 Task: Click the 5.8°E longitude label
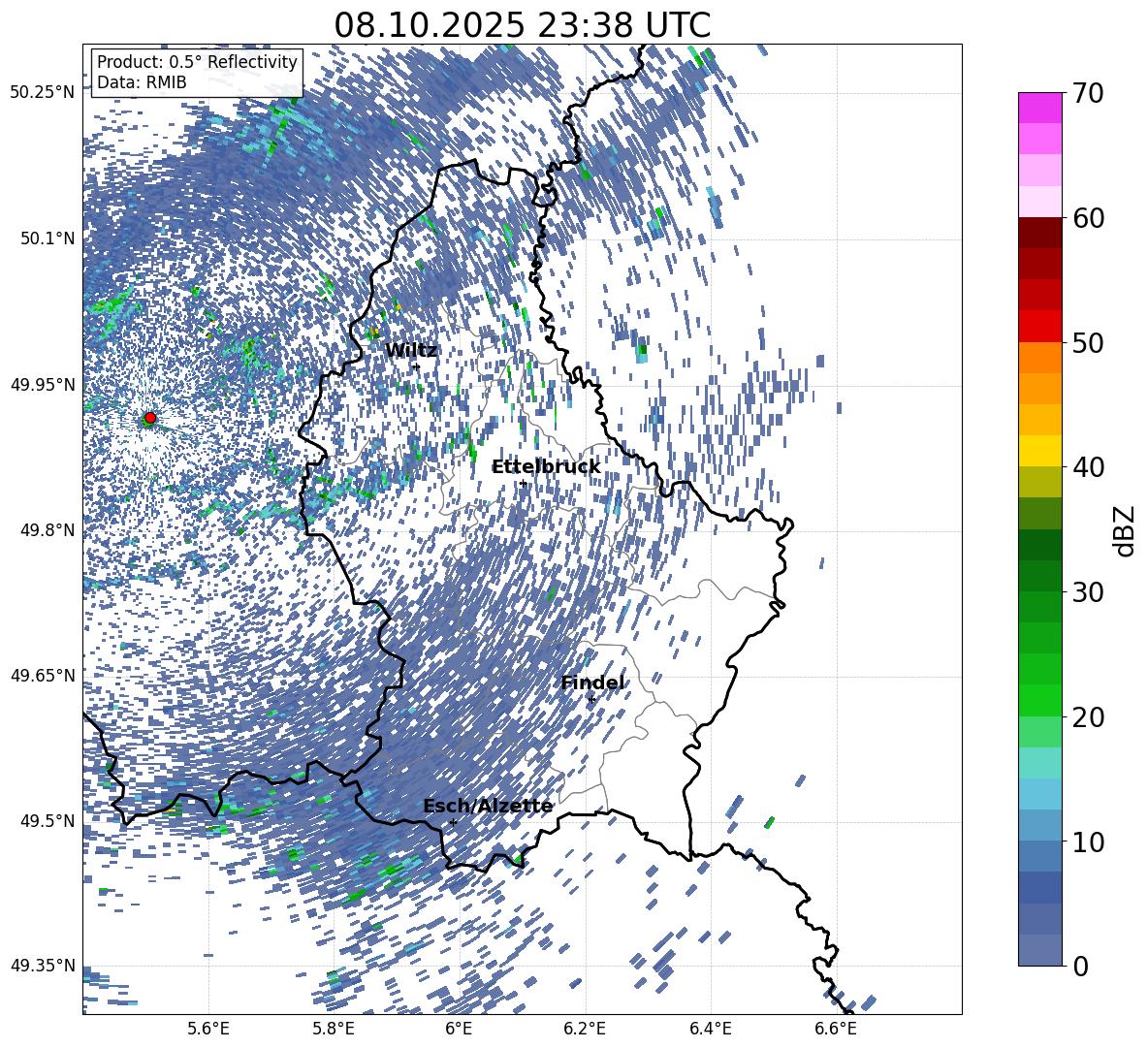coord(334,1029)
